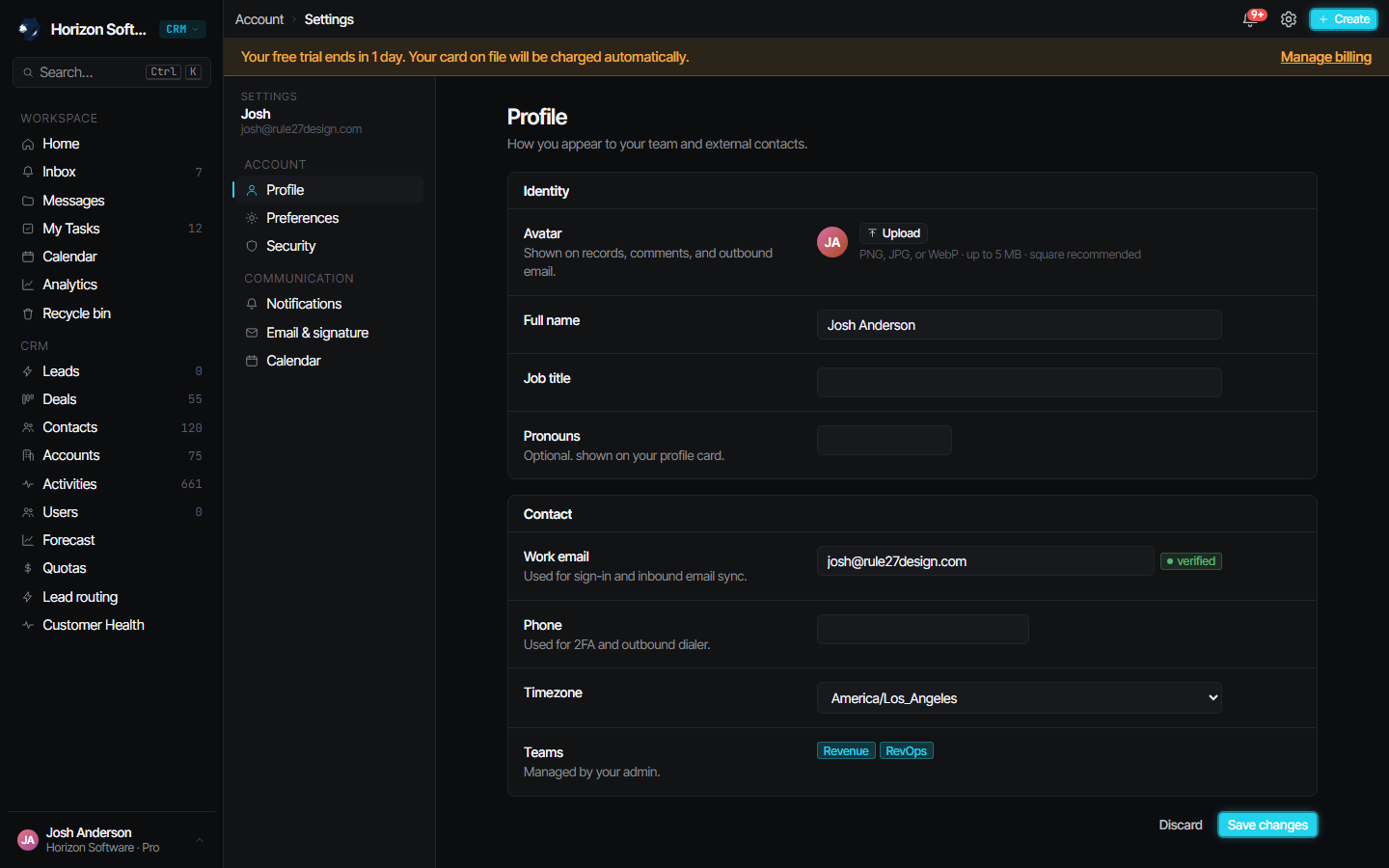Select Profile in settings navigation

328,190
